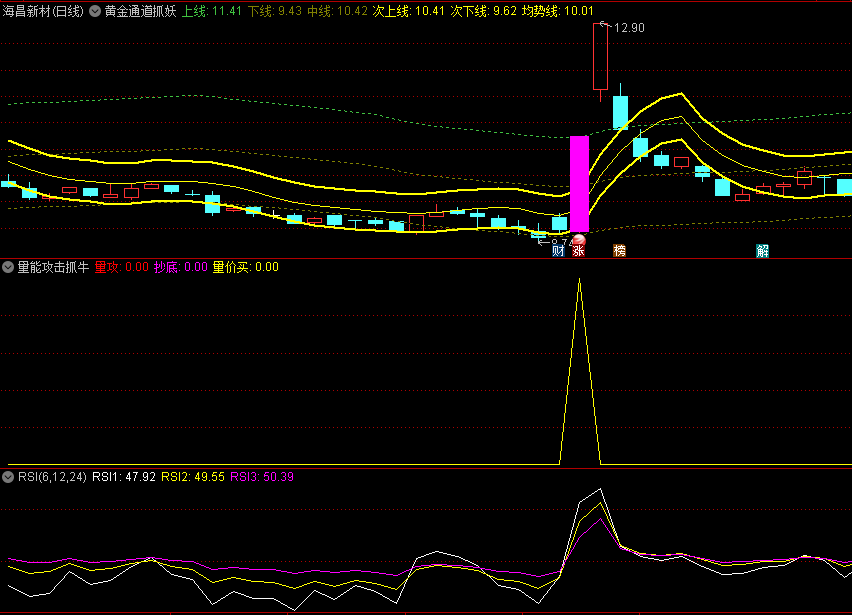852x615 pixels.
Task: Select the 海昌新材(日线) stock title
Action: coord(43,11)
